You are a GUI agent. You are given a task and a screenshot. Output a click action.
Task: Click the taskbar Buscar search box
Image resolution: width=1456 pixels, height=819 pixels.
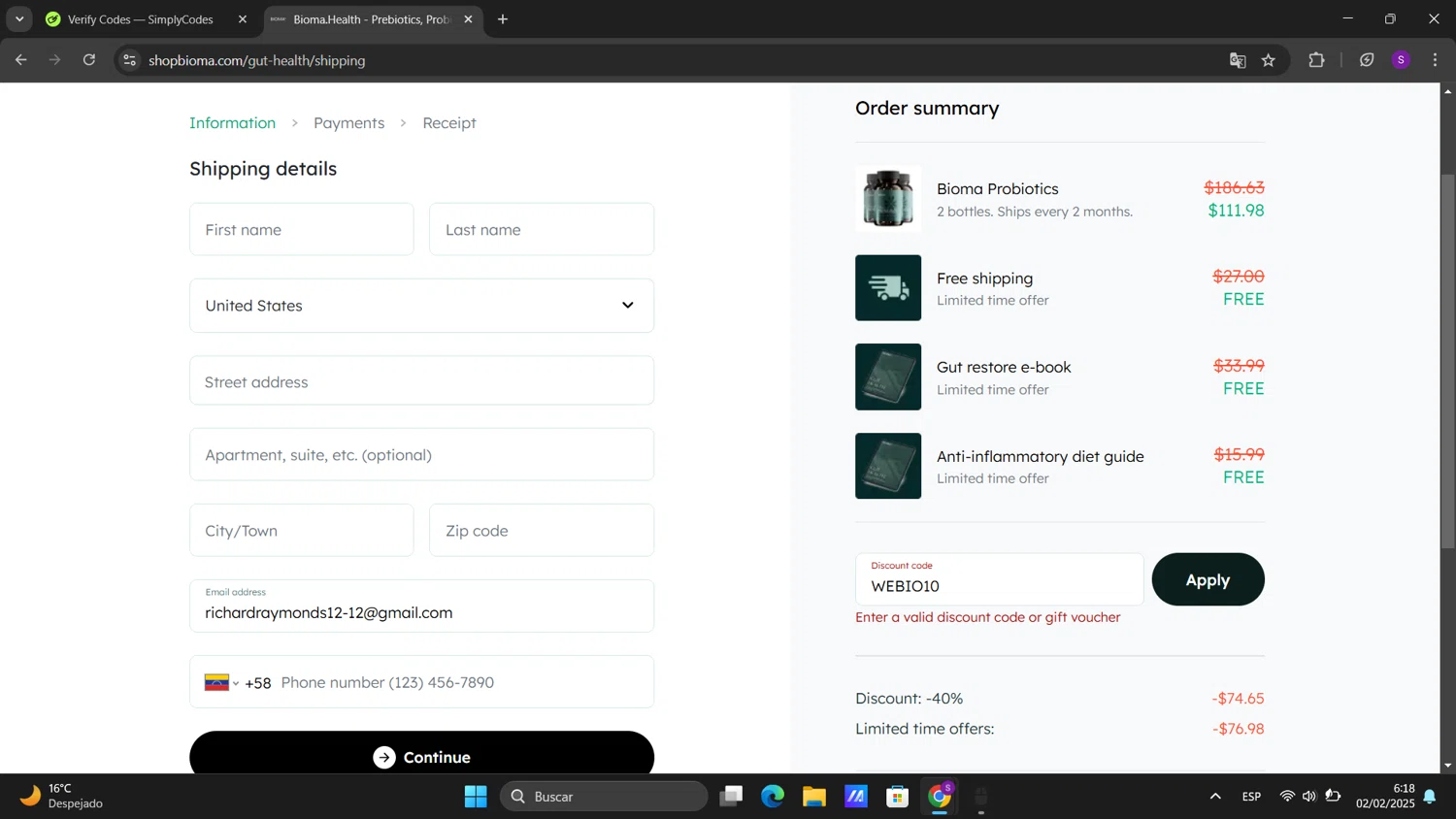[604, 797]
